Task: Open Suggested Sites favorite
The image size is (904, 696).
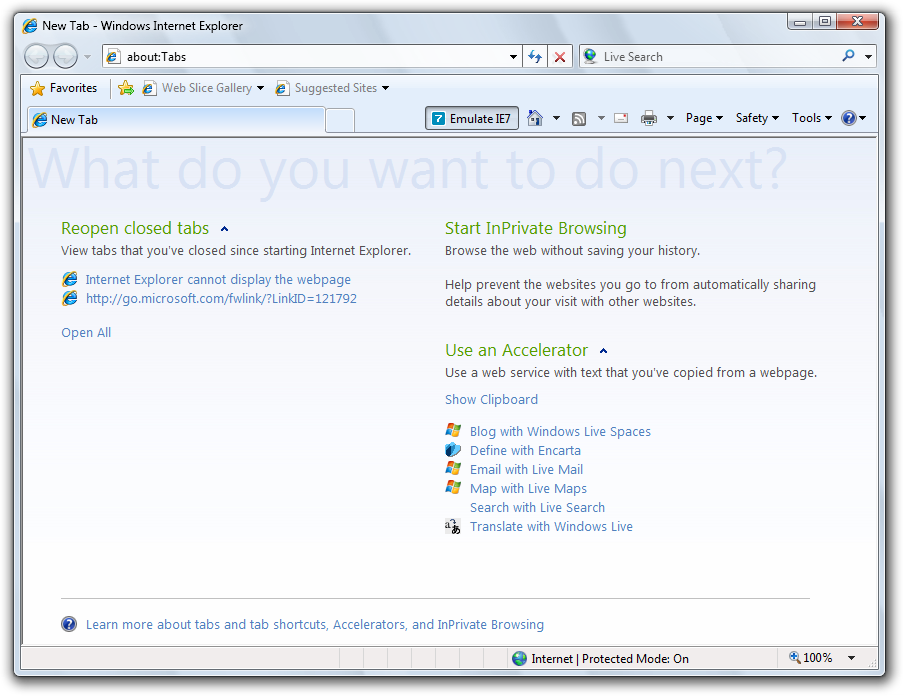Action: point(326,88)
